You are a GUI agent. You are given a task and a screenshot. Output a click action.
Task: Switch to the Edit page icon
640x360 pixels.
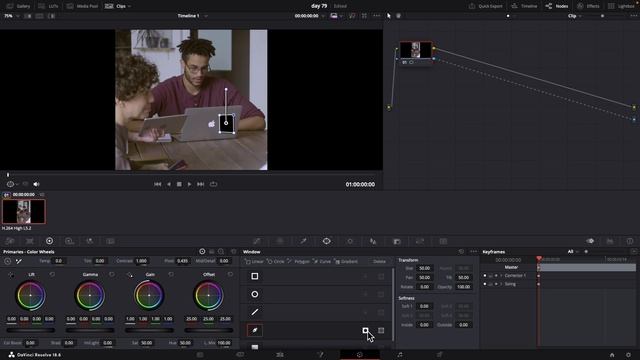pyautogui.click(x=280, y=355)
